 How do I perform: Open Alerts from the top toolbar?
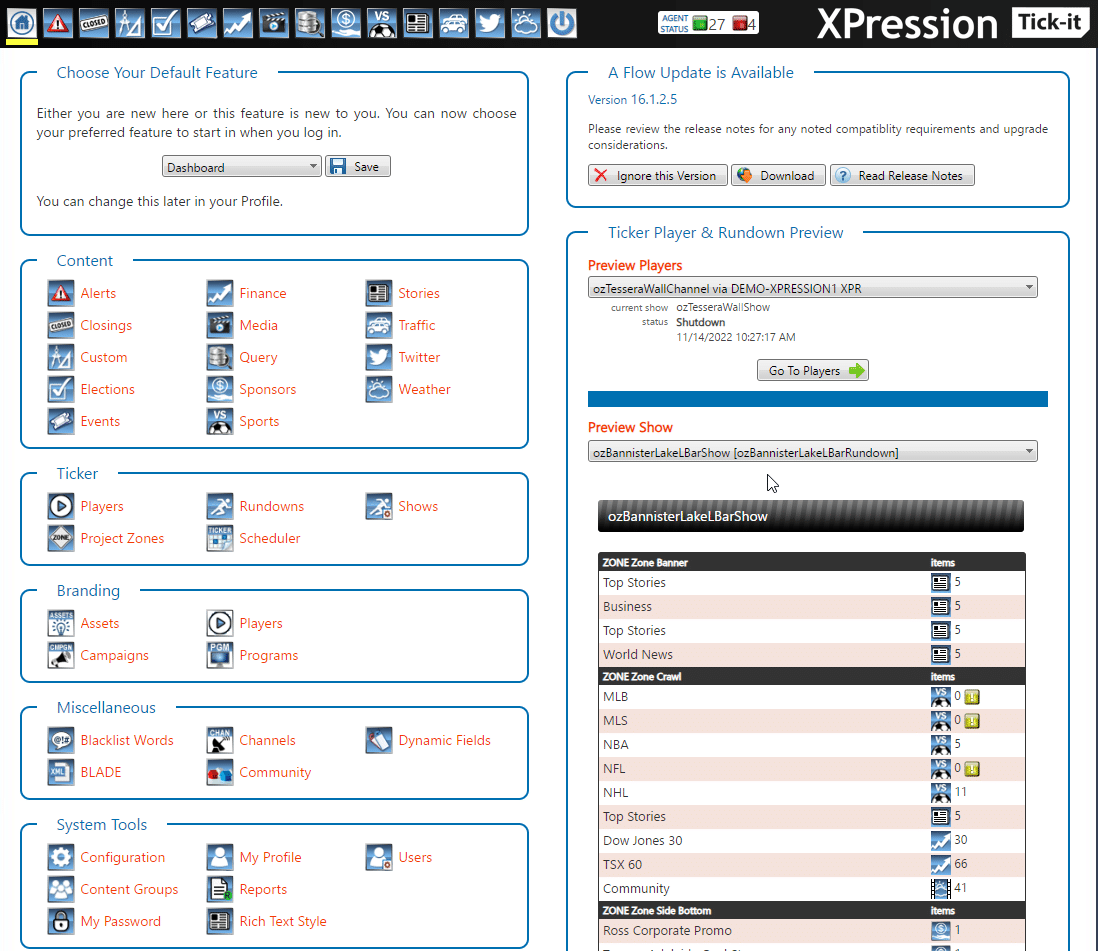[x=58, y=23]
